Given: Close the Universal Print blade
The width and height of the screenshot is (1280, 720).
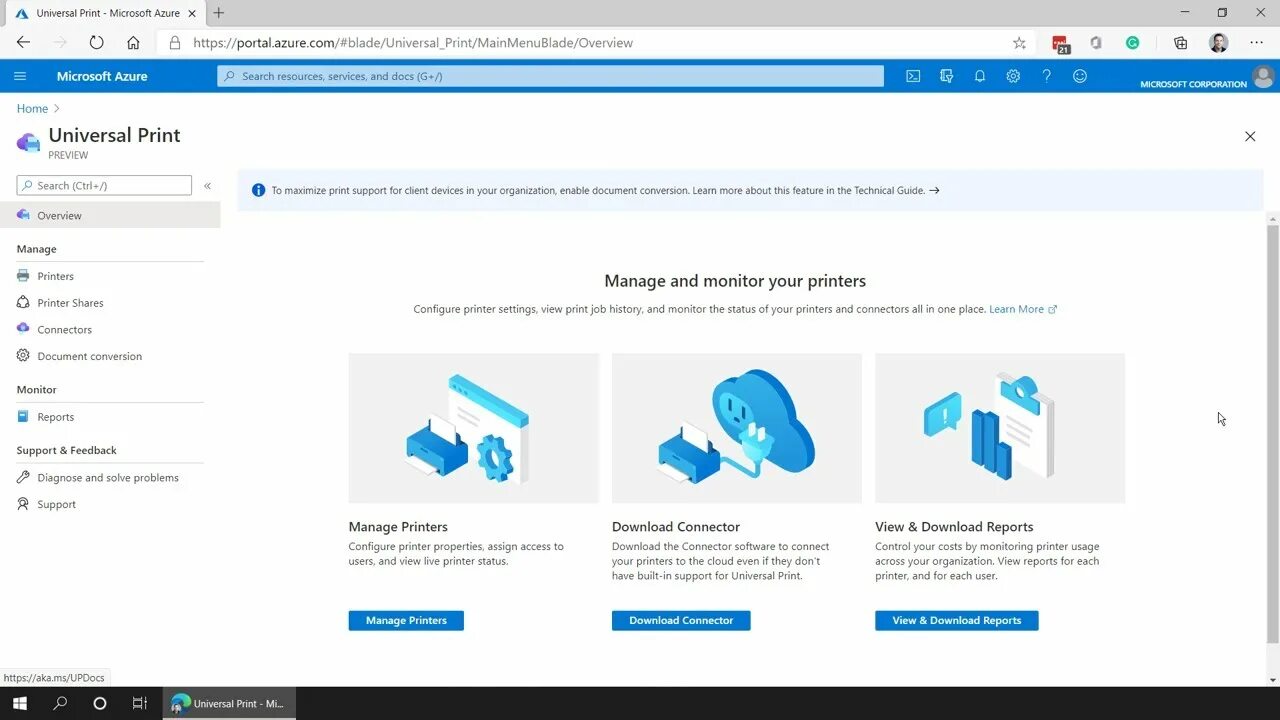Looking at the screenshot, I should pos(1250,136).
